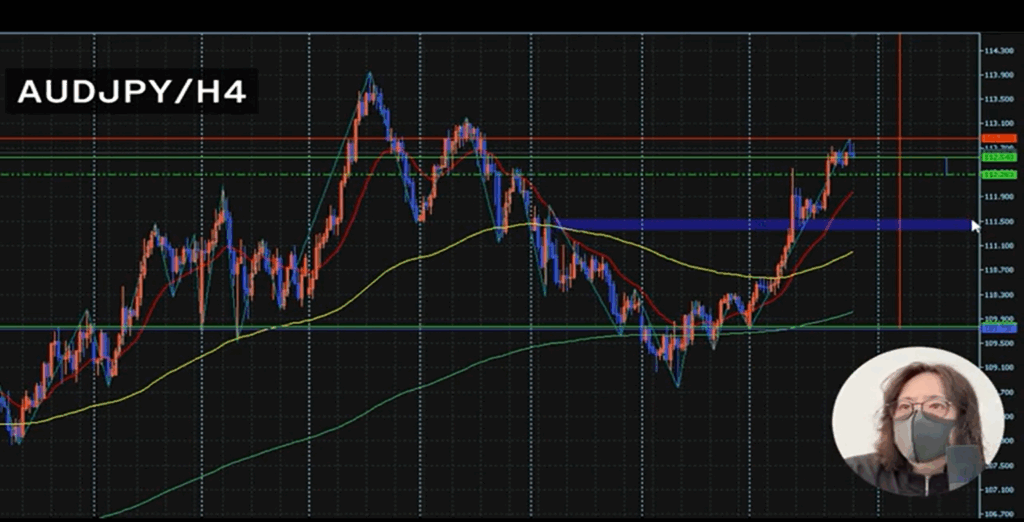Click the orange price tag on price axis

[x=999, y=138]
